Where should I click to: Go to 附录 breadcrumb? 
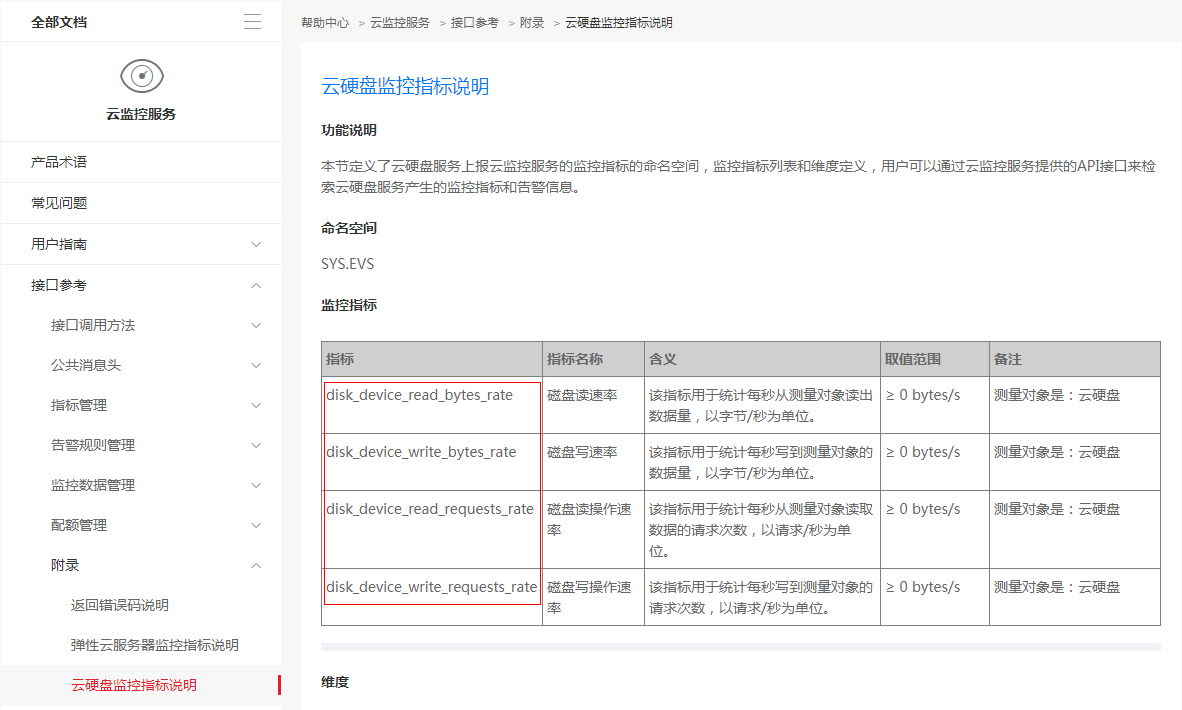click(x=531, y=23)
